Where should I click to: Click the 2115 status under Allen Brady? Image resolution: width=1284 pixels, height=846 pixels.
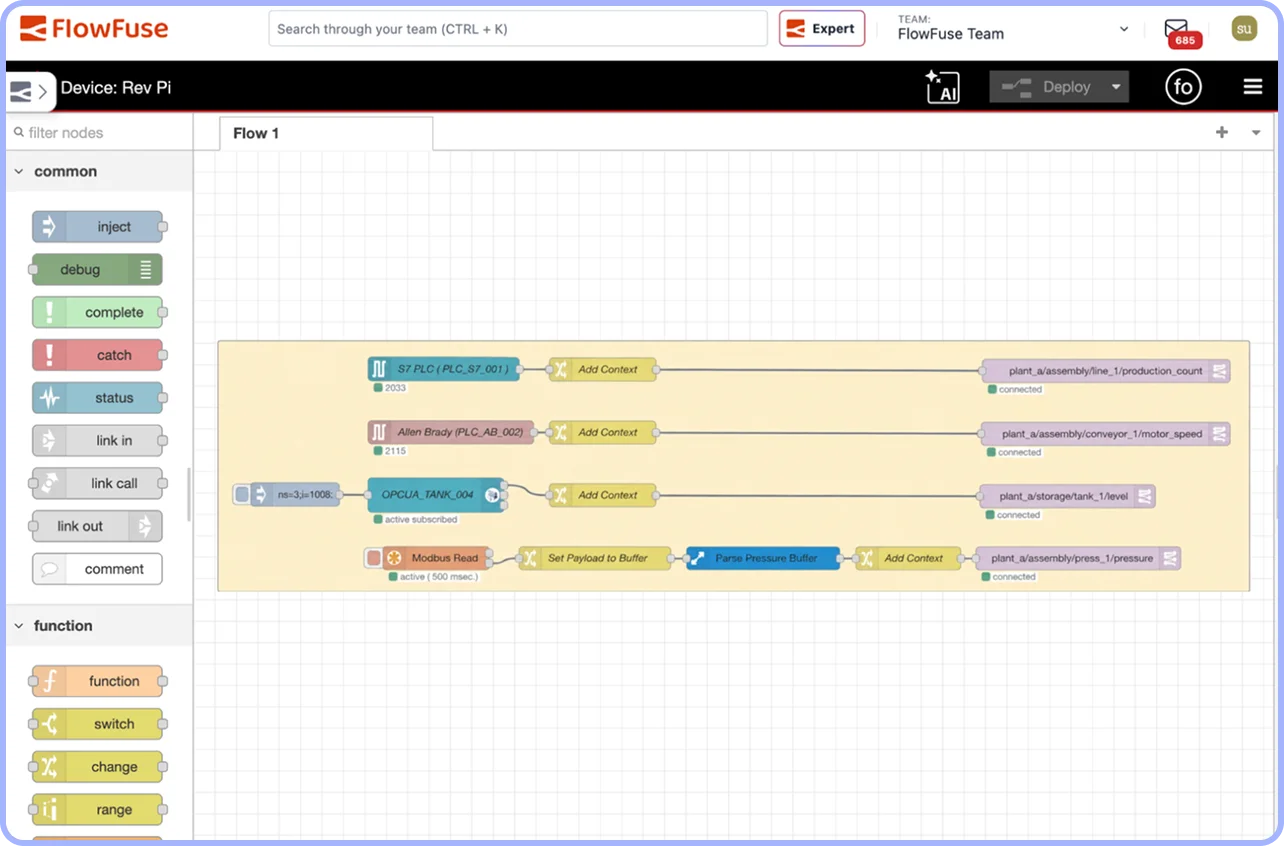click(x=390, y=451)
